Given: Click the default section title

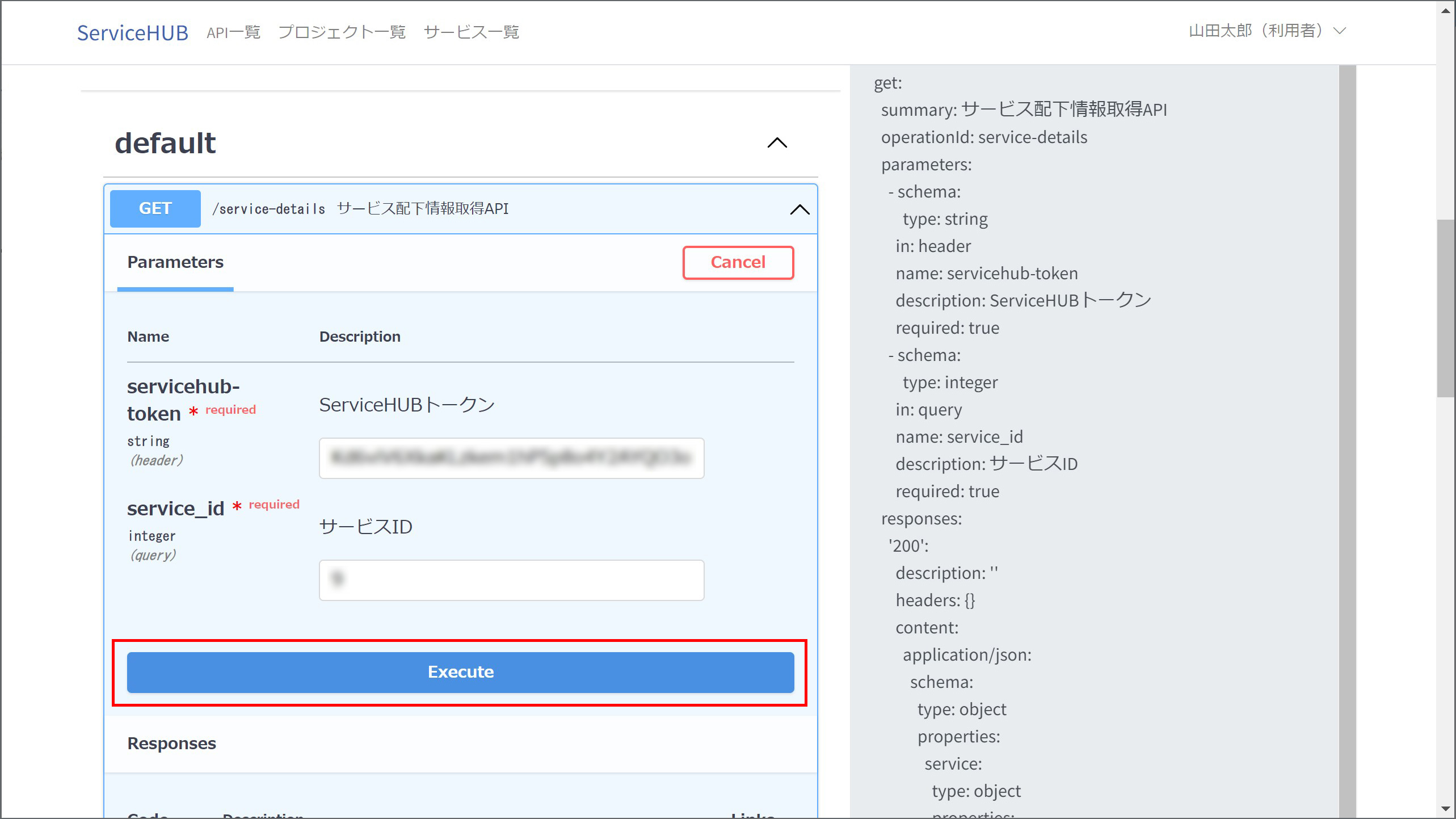Looking at the screenshot, I should pos(165,143).
